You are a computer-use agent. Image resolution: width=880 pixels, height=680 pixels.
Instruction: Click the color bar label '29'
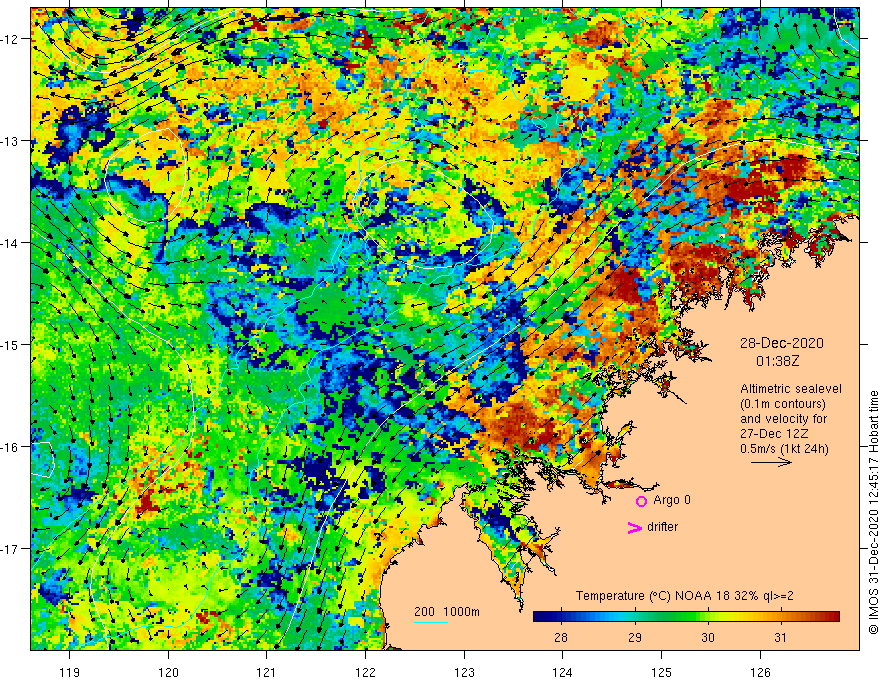click(635, 637)
